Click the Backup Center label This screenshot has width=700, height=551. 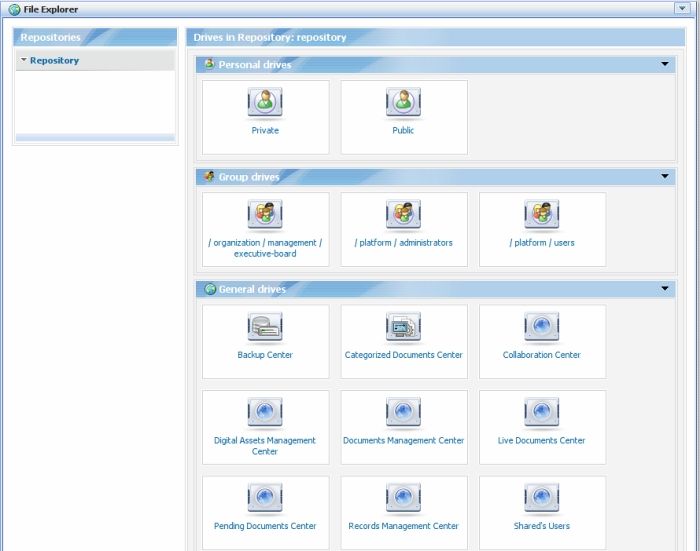(x=265, y=355)
